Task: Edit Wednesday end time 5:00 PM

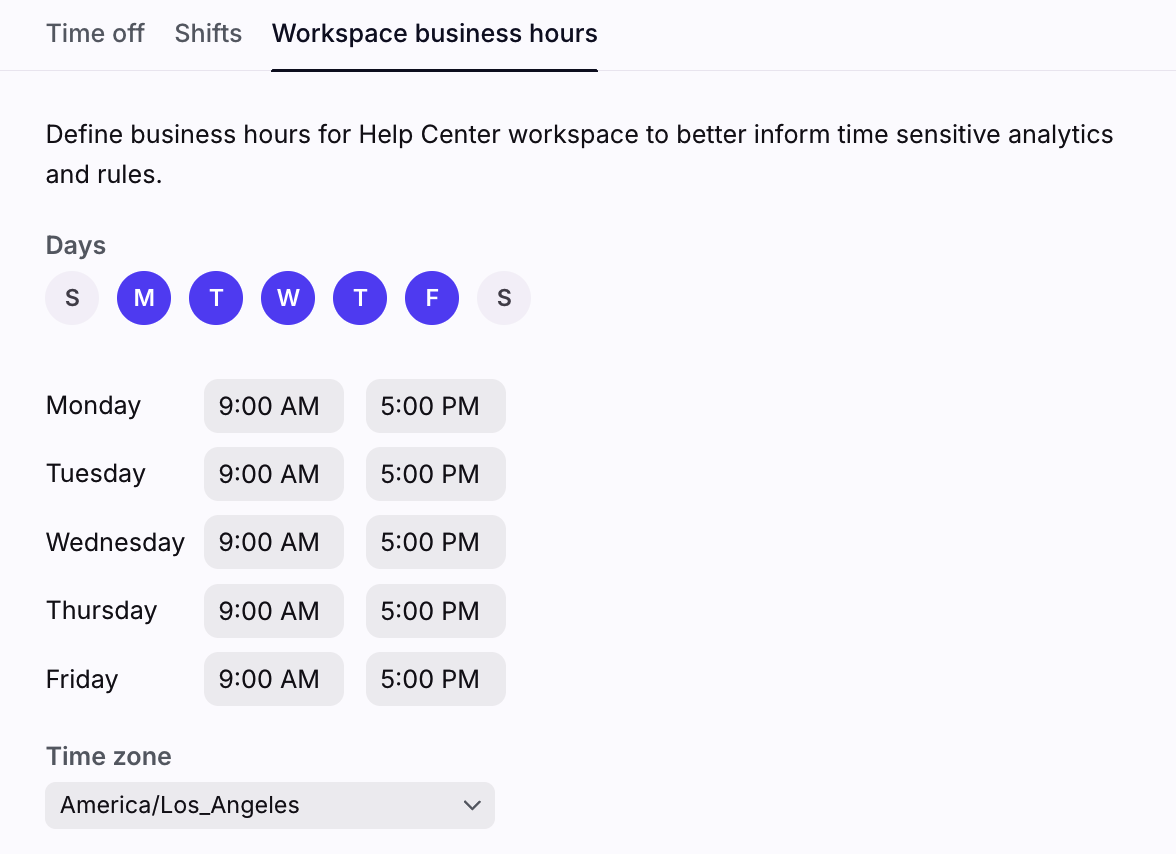Action: pyautogui.click(x=435, y=542)
